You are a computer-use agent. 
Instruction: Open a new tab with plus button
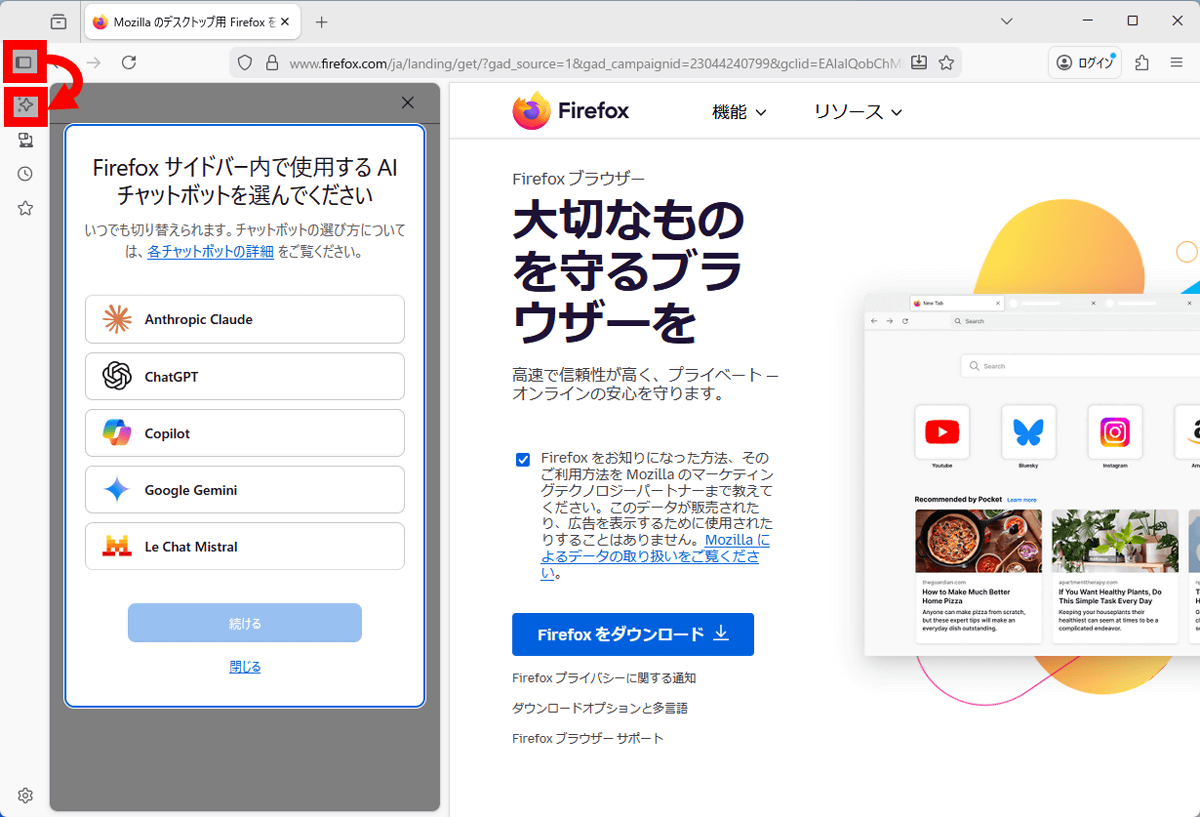pyautogui.click(x=321, y=22)
